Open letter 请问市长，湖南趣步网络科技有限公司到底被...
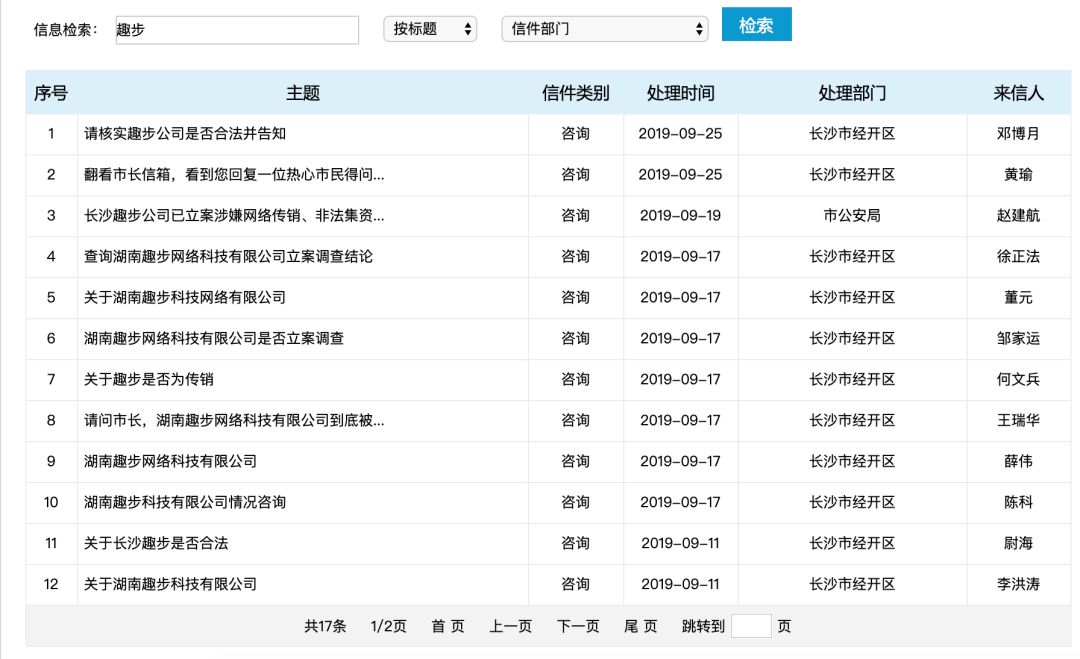1080x659 pixels. click(x=234, y=421)
